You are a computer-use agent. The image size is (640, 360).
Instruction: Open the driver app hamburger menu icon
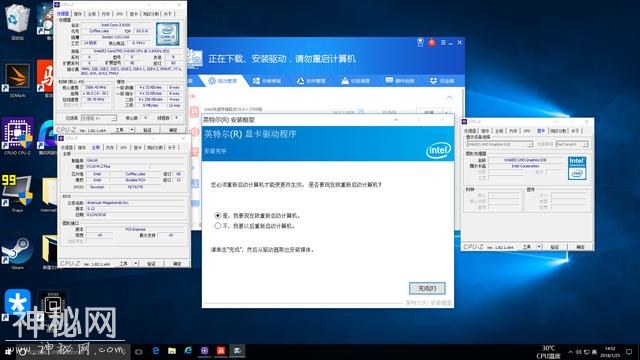point(443,42)
